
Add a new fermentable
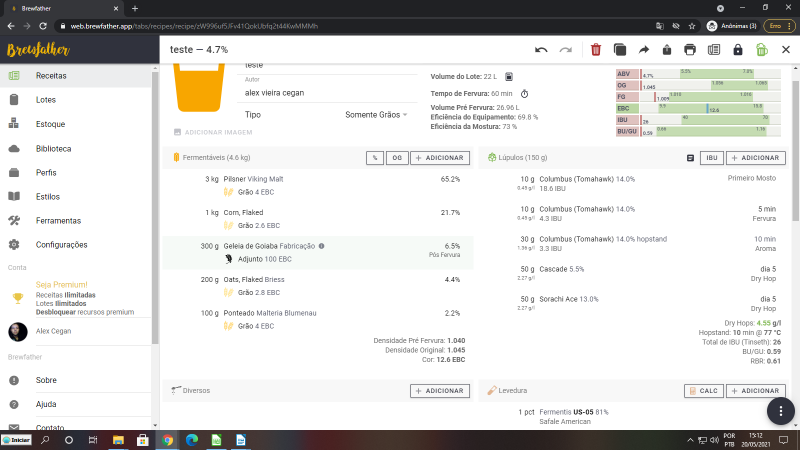tap(440, 158)
